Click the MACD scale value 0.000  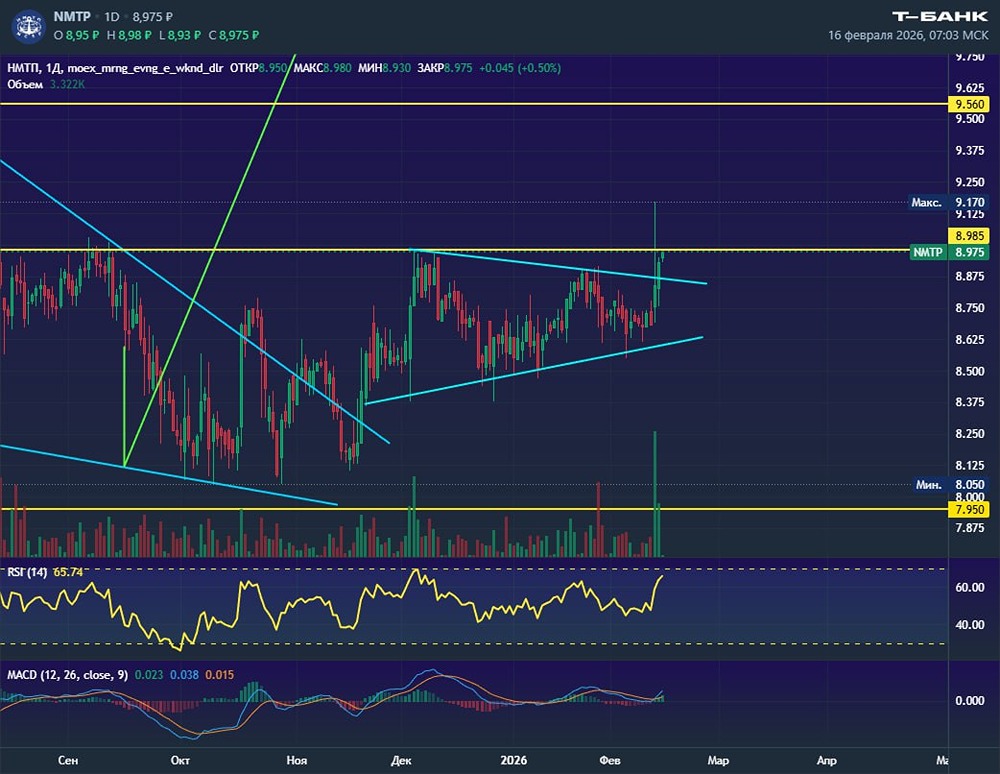point(969,701)
